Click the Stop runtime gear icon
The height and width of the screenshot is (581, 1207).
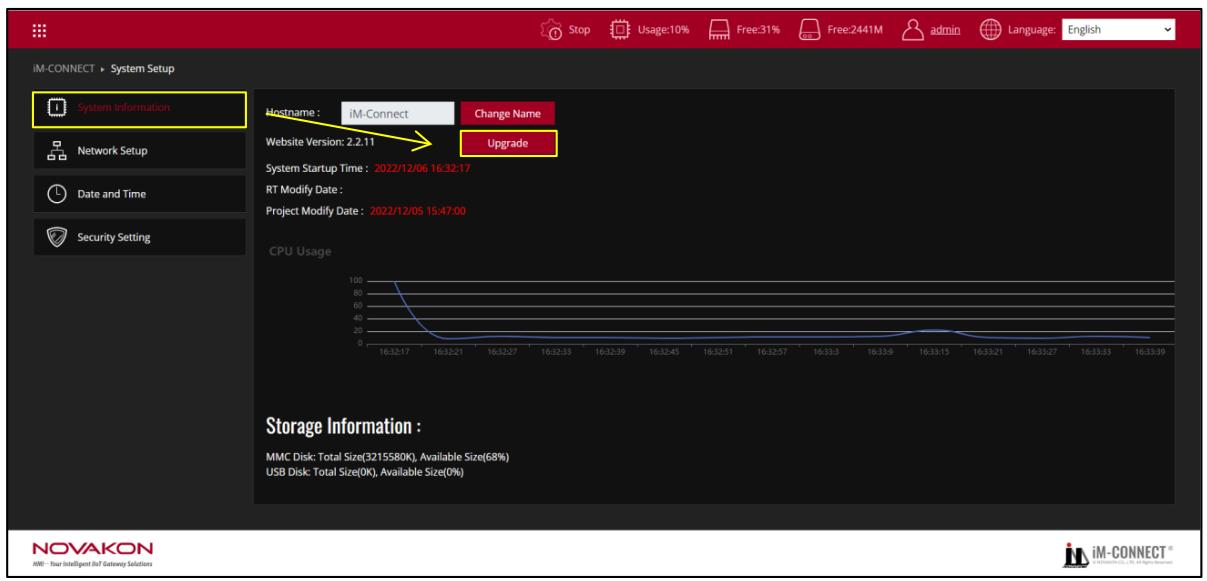550,30
